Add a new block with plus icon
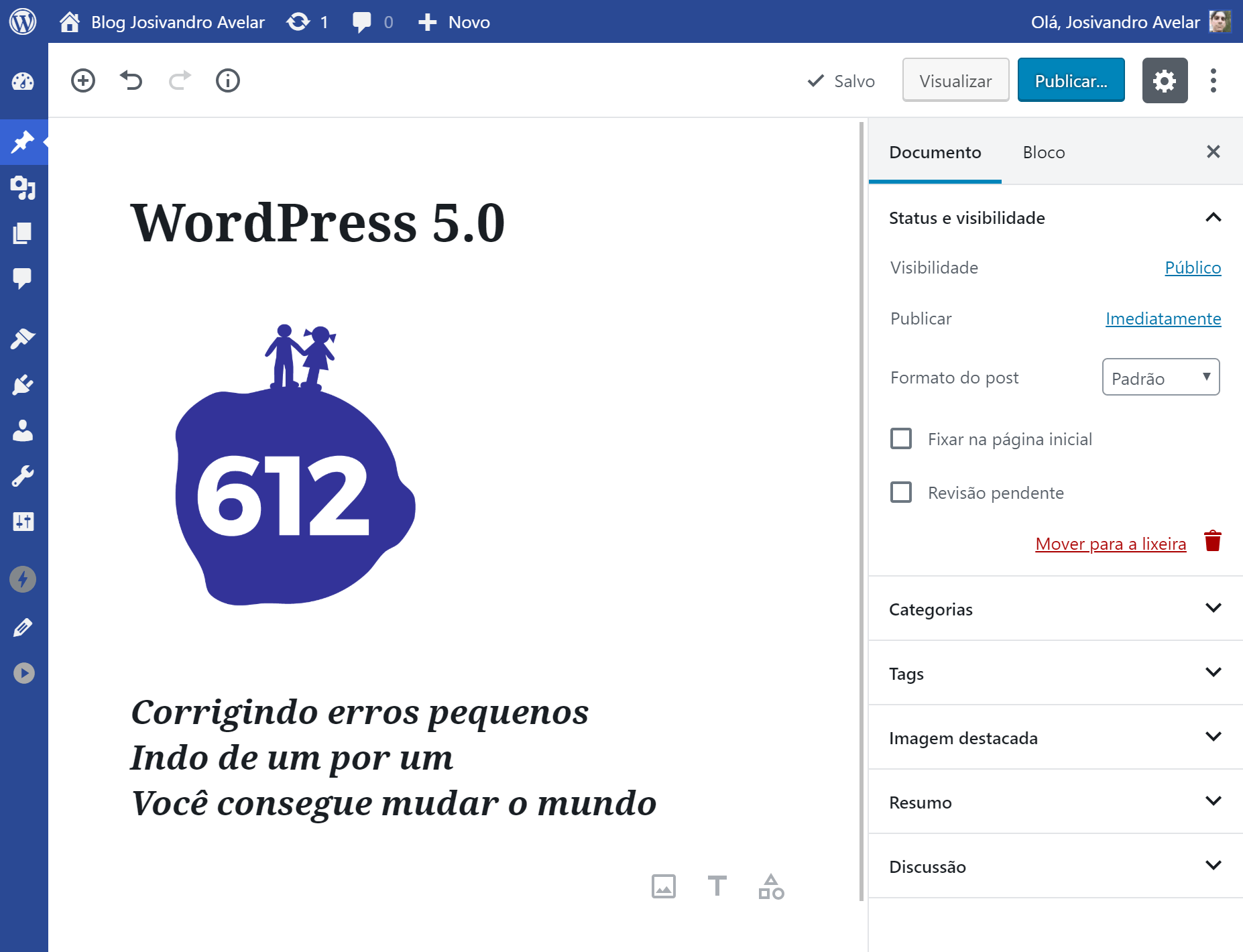Viewport: 1243px width, 952px height. [x=83, y=80]
